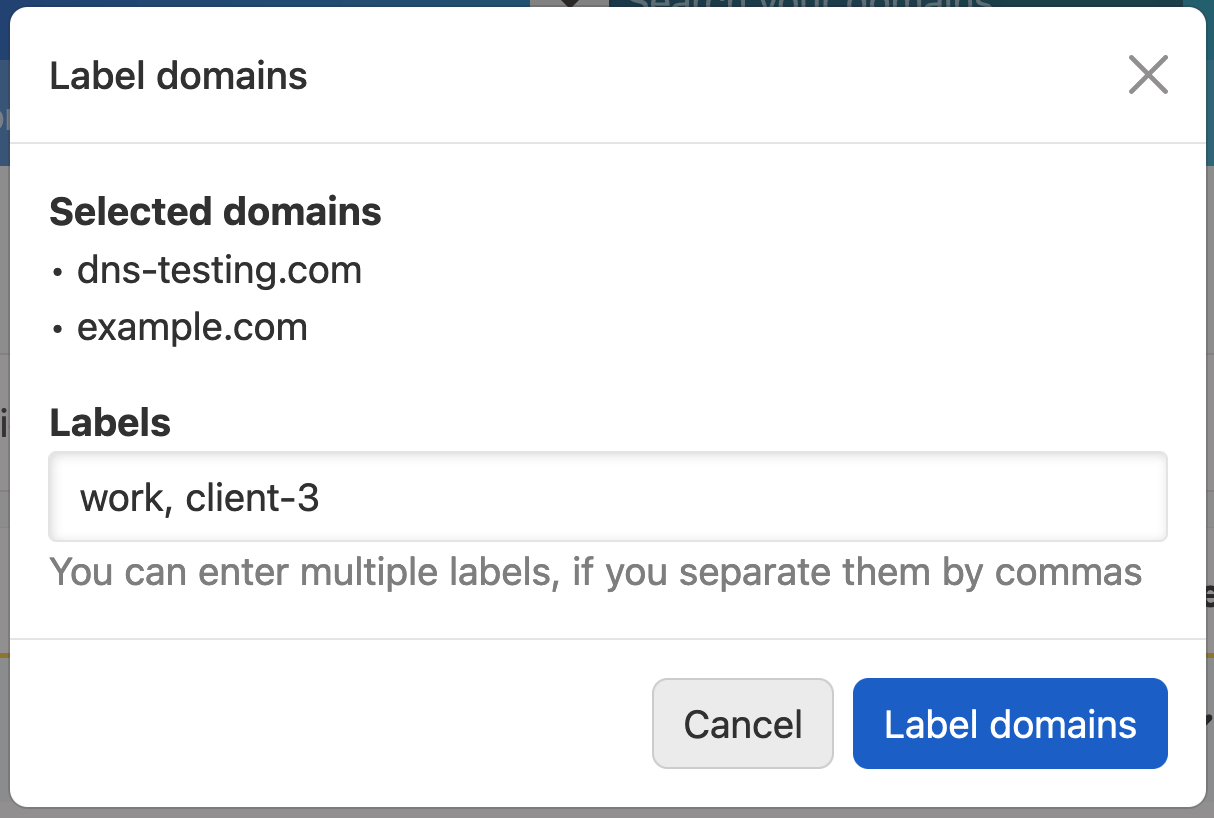Screen dimensions: 1214x818
Task: Select dns-testing.com in the selected domains list
Action: click(219, 270)
